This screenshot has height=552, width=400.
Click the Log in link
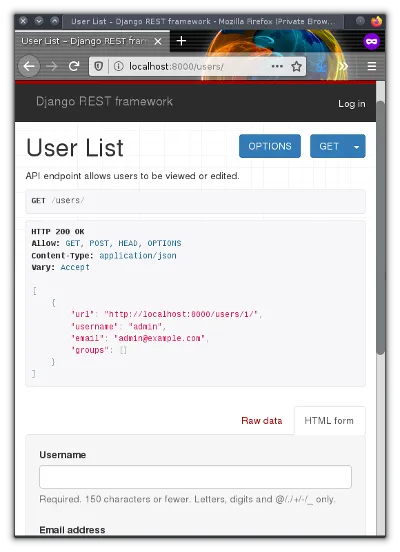pos(352,104)
